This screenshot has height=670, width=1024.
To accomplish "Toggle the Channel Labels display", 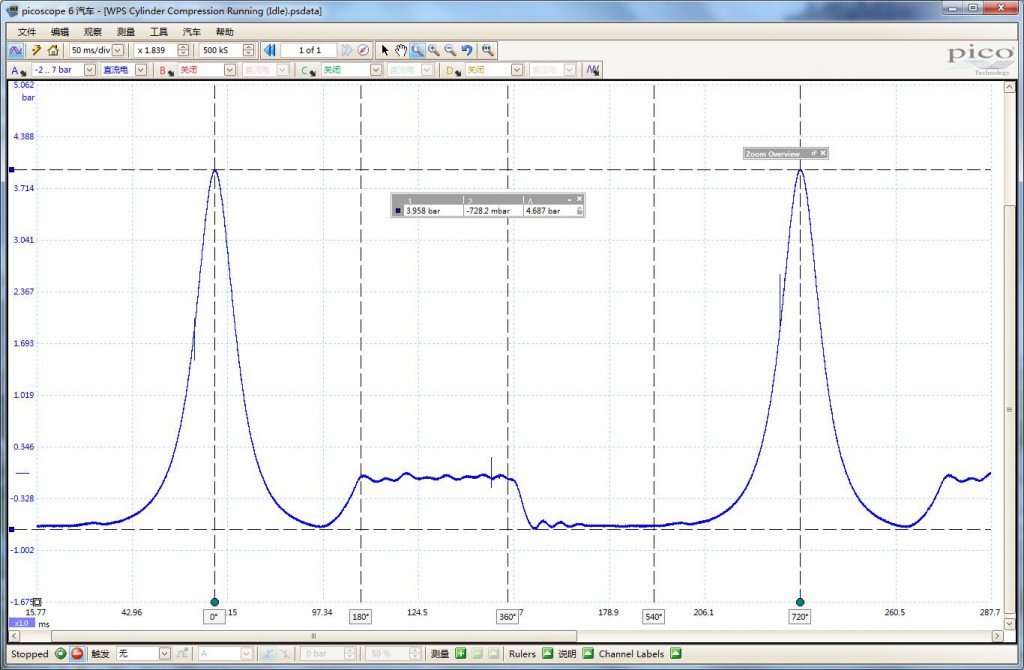I will pos(676,654).
